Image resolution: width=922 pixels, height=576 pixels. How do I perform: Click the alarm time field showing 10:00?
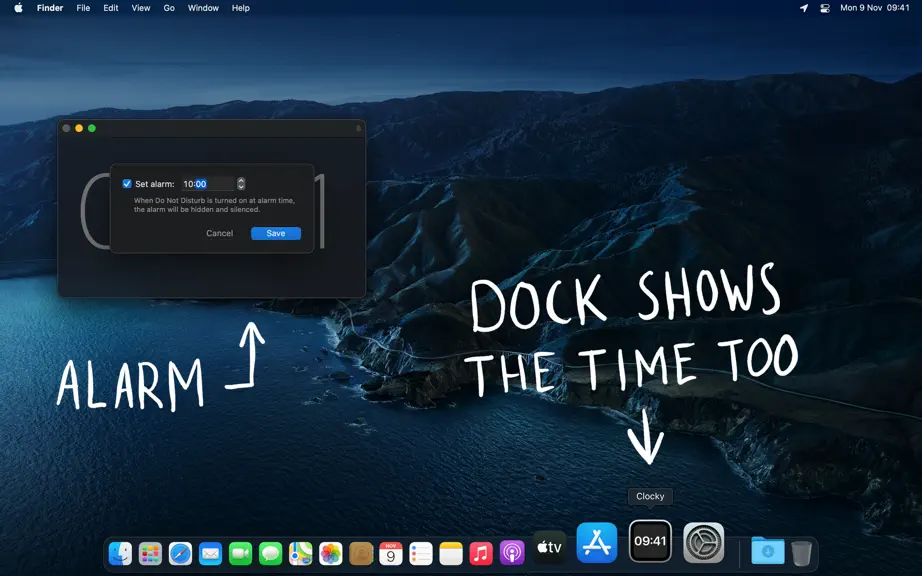[208, 184]
